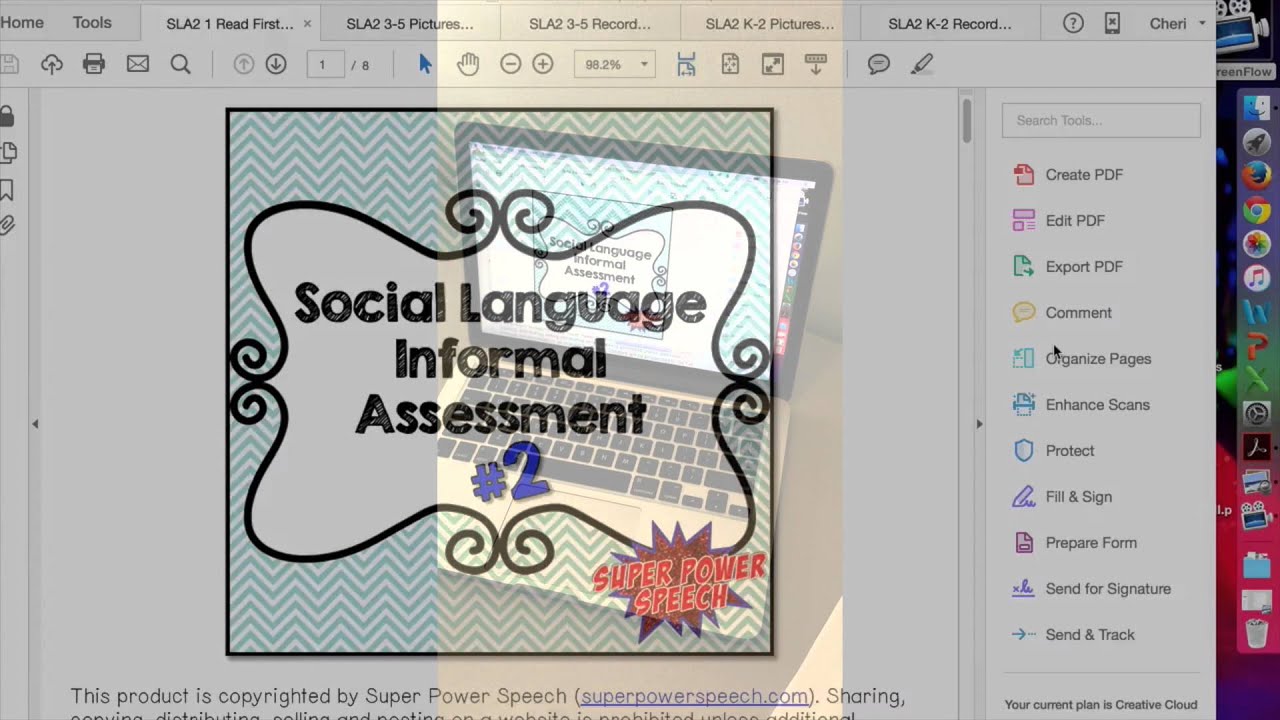Zoom out with the minus icon
Screen dimensions: 1280x720
(510, 64)
